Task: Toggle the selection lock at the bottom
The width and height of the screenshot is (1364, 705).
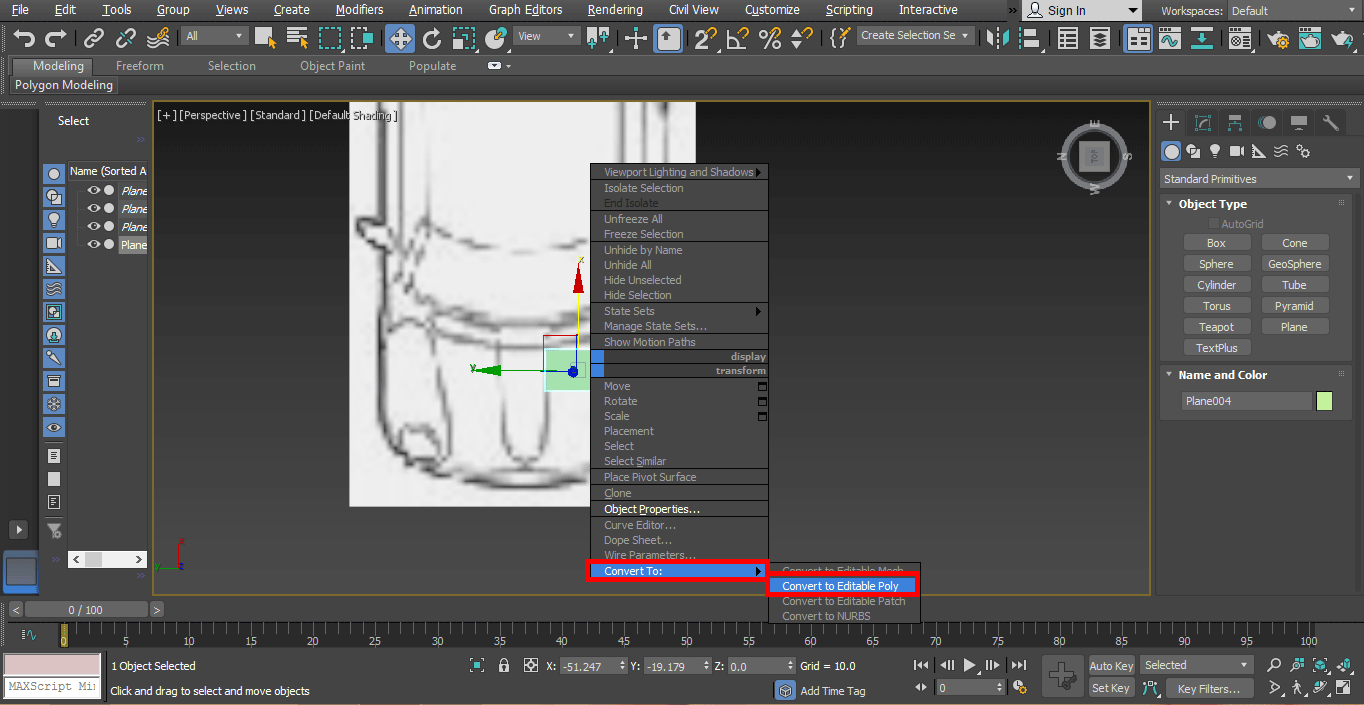Action: point(503,665)
